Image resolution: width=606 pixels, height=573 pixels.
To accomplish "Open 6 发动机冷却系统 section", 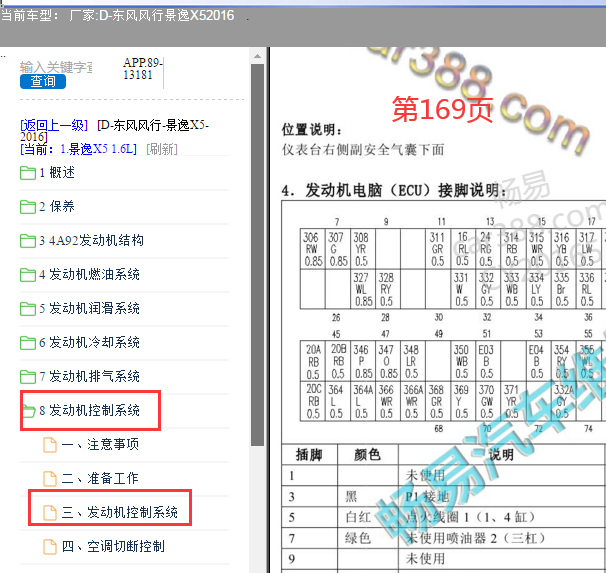I will tap(89, 343).
